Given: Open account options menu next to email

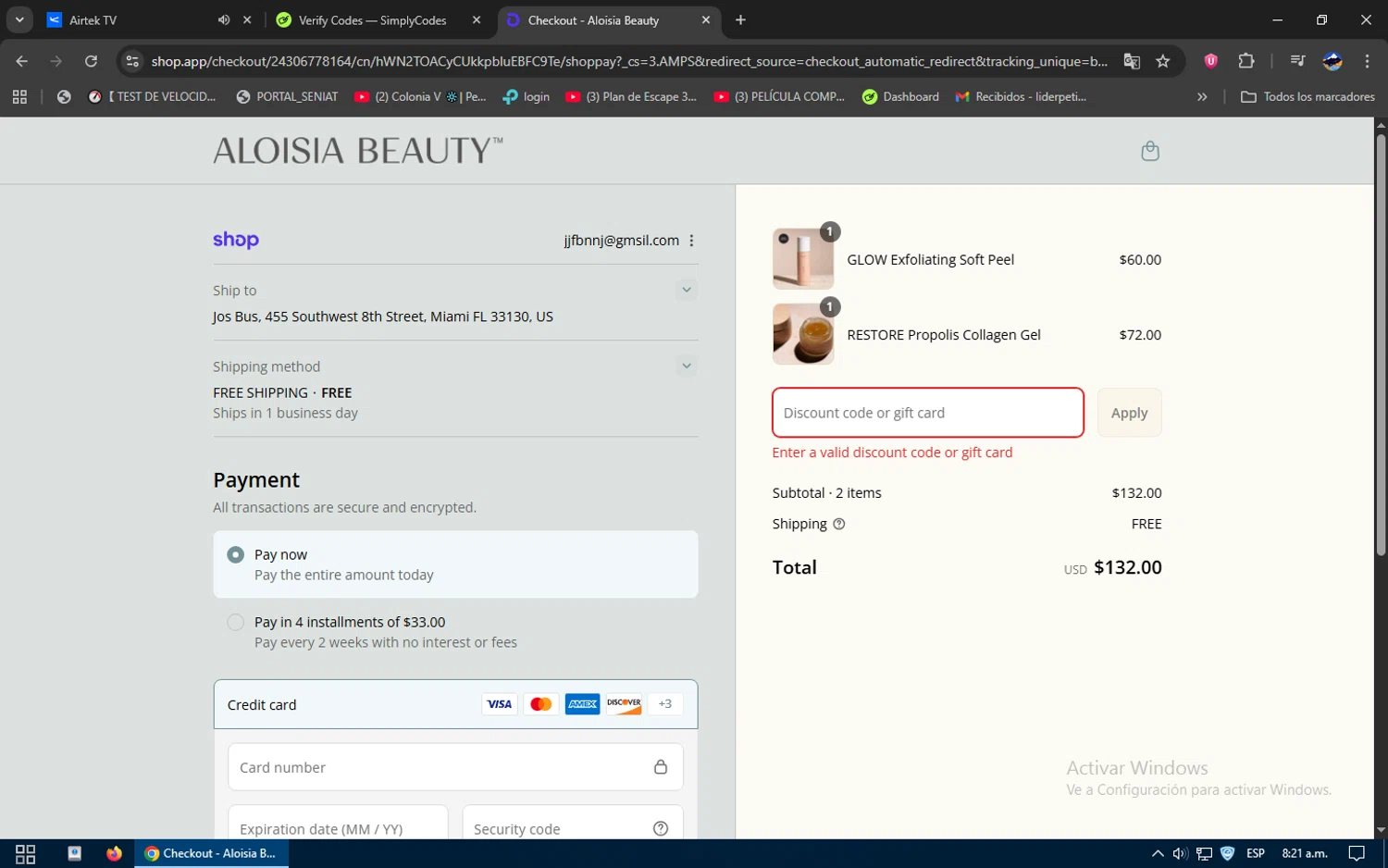Looking at the screenshot, I should 691,241.
